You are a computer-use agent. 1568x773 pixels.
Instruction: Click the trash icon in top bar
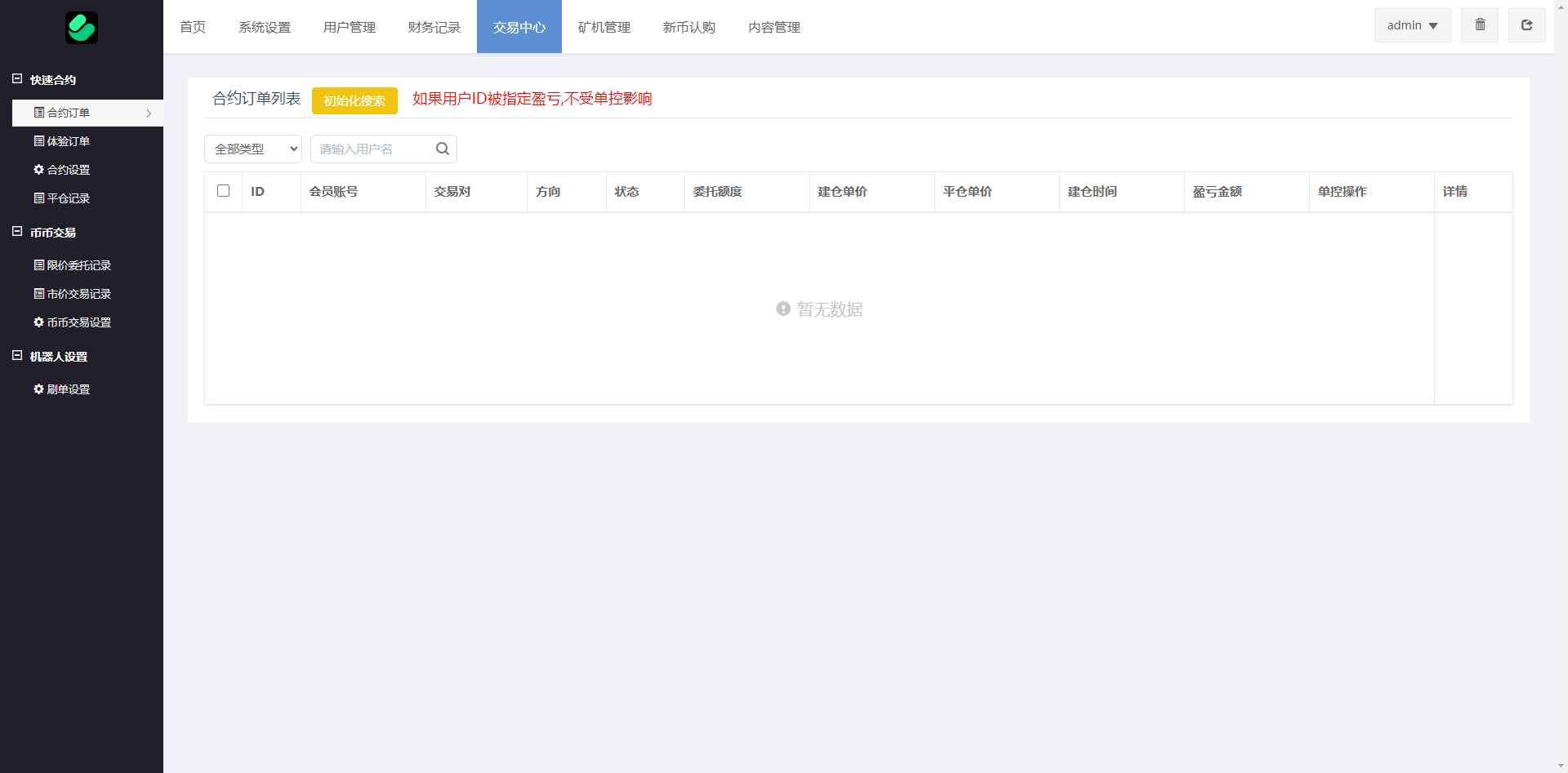[1479, 25]
